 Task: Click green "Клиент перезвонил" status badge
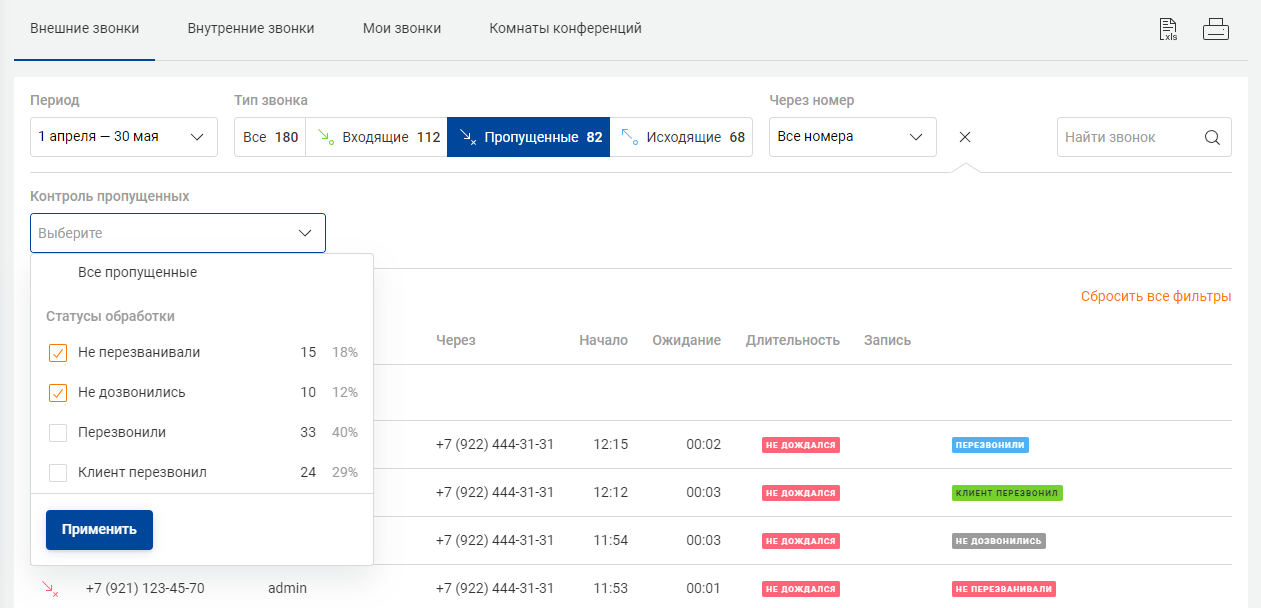1007,493
